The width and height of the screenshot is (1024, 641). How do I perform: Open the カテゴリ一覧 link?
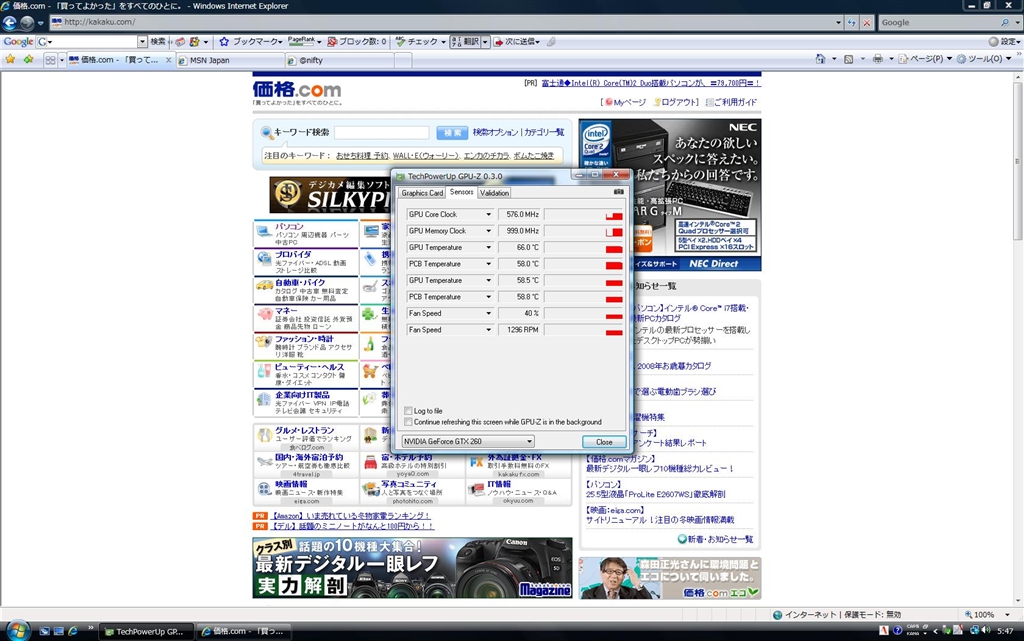tap(544, 132)
